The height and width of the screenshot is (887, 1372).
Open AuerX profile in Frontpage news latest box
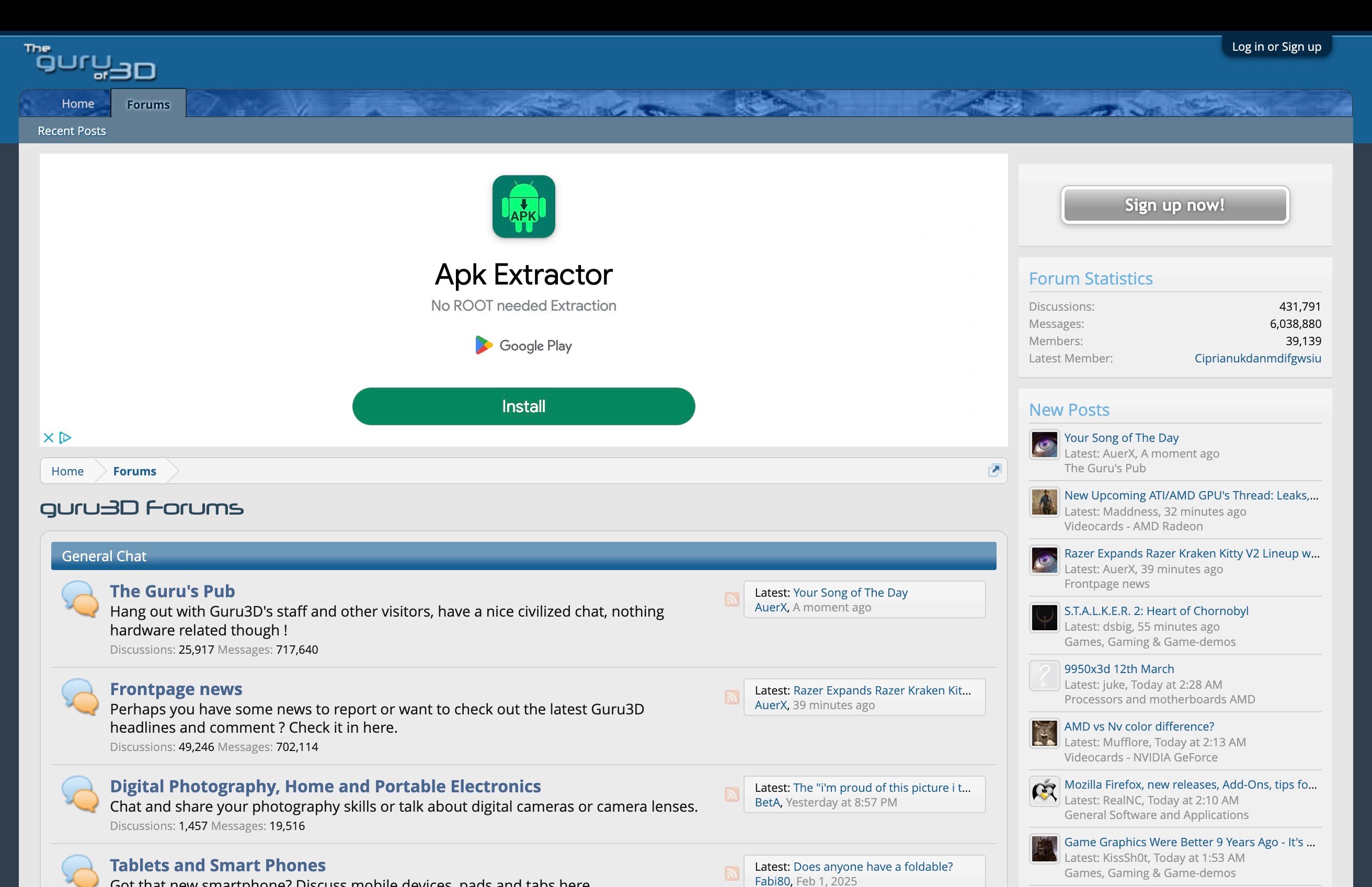click(770, 705)
